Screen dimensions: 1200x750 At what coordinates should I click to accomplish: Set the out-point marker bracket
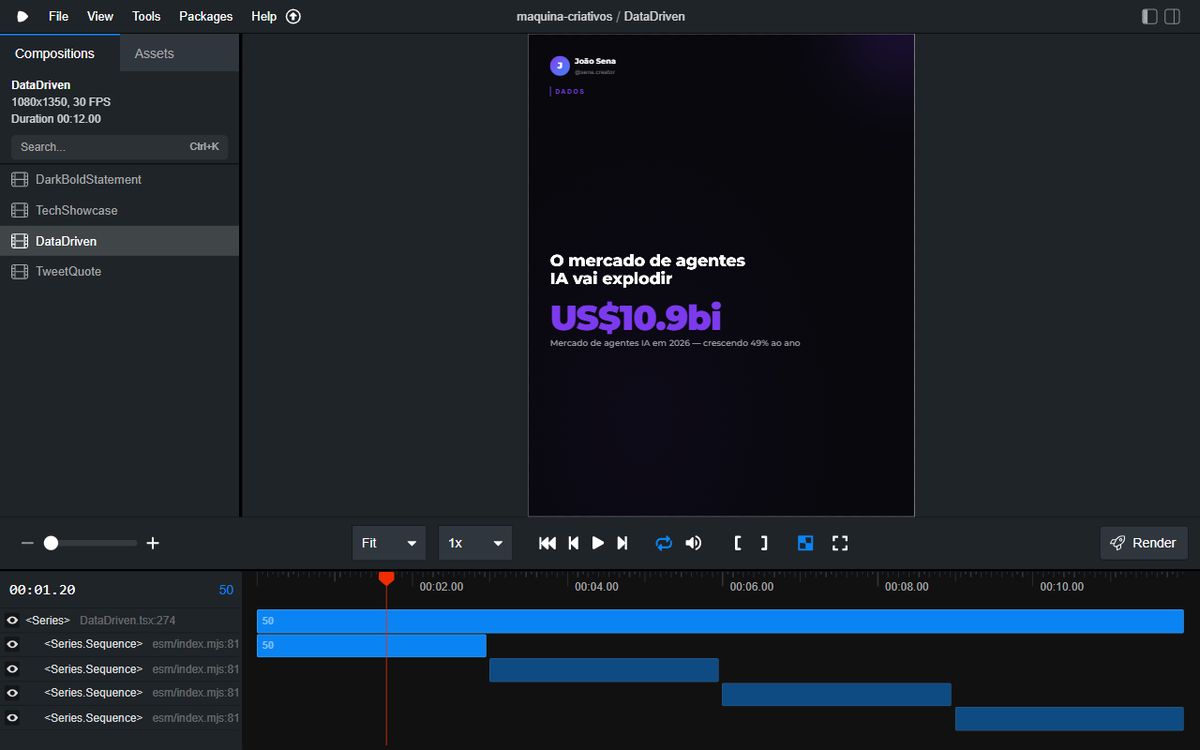tap(764, 543)
